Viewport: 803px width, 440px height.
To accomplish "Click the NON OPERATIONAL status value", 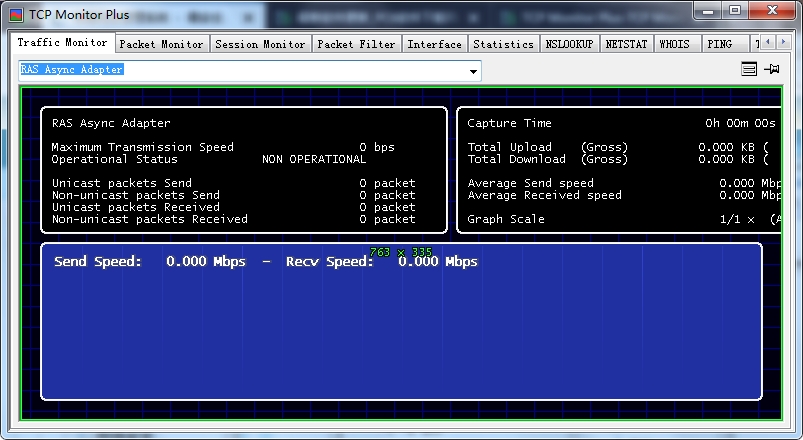I will (314, 159).
